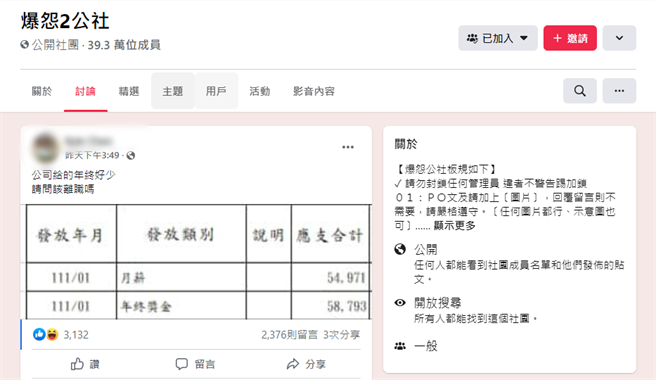The height and width of the screenshot is (380, 656).
Task: Open the 2,376則留言 comments count
Action: pos(290,335)
